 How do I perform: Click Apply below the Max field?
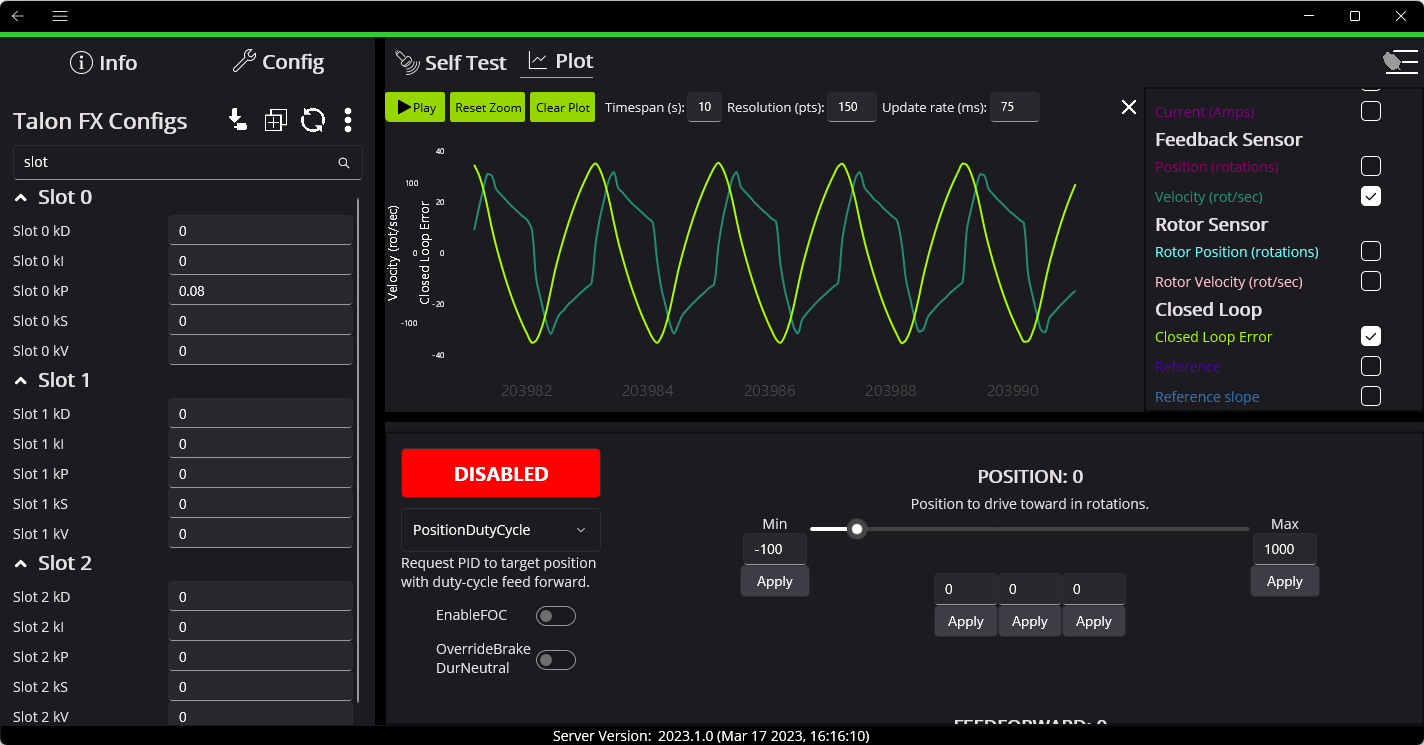tap(1285, 581)
